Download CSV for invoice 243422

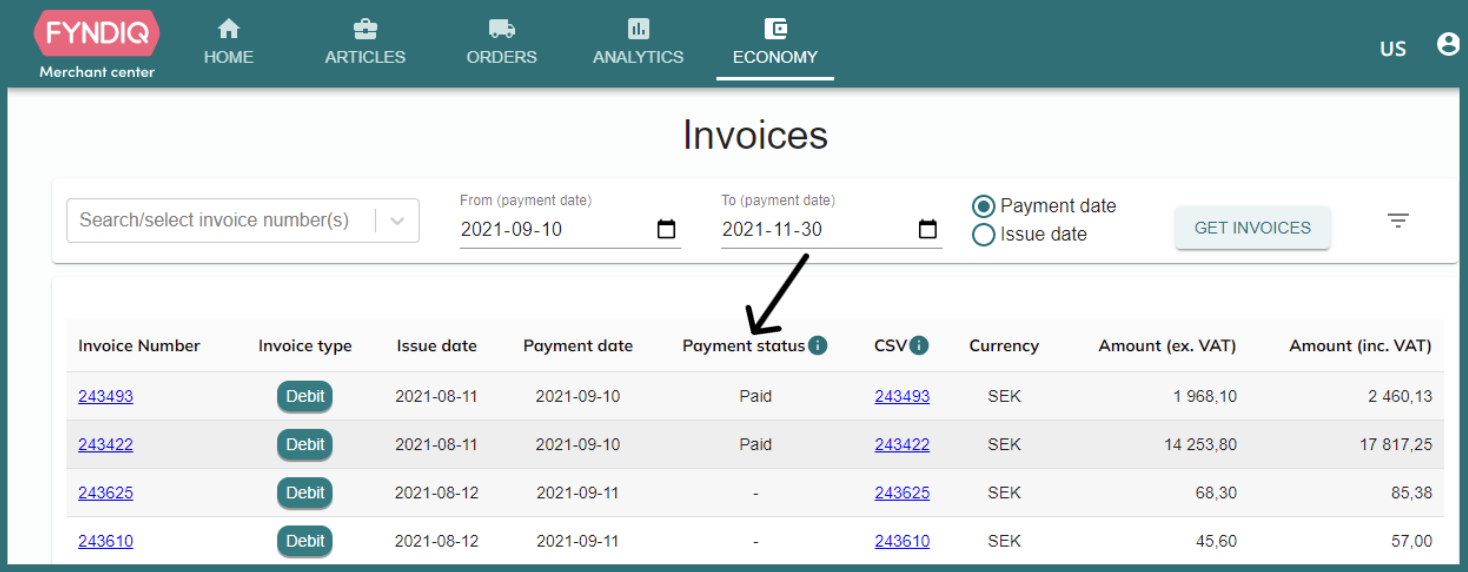902,444
